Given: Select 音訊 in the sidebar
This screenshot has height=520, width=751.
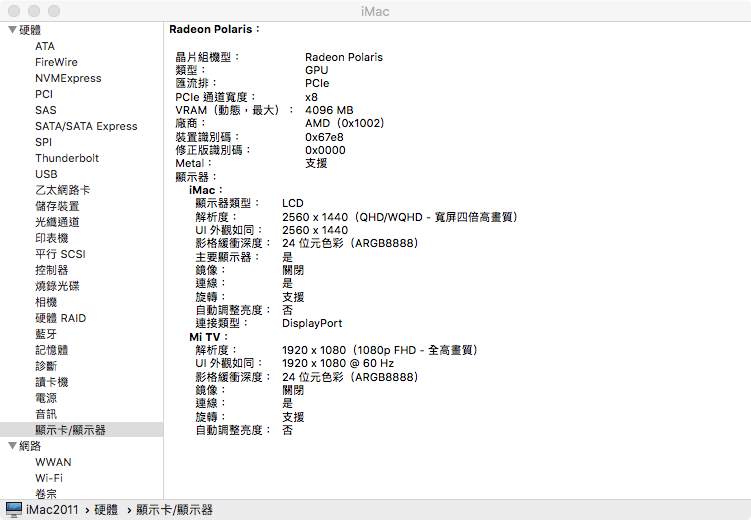Looking at the screenshot, I should click(x=46, y=414).
